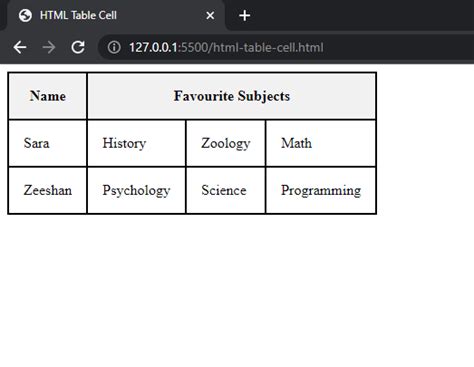Click the Programming cell

click(321, 190)
